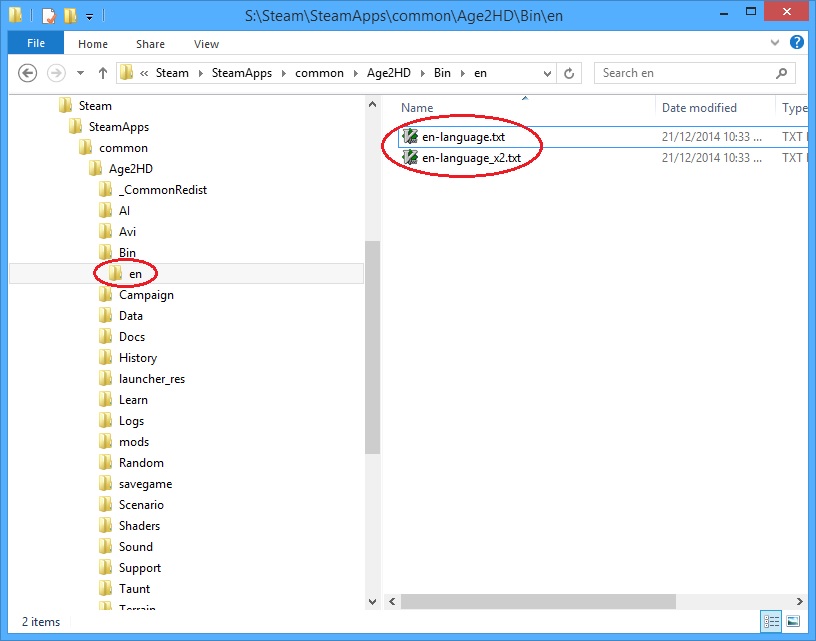Select _CommonRedist folder in the tree
The height and width of the screenshot is (641, 816).
pos(162,189)
